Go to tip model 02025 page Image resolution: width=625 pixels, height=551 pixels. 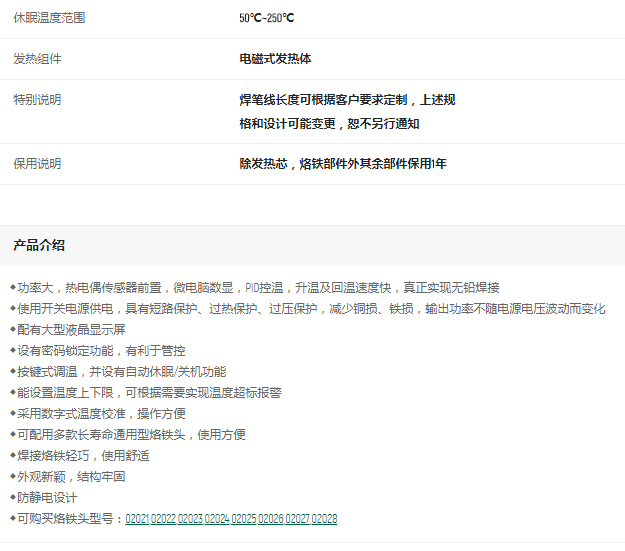[244, 519]
